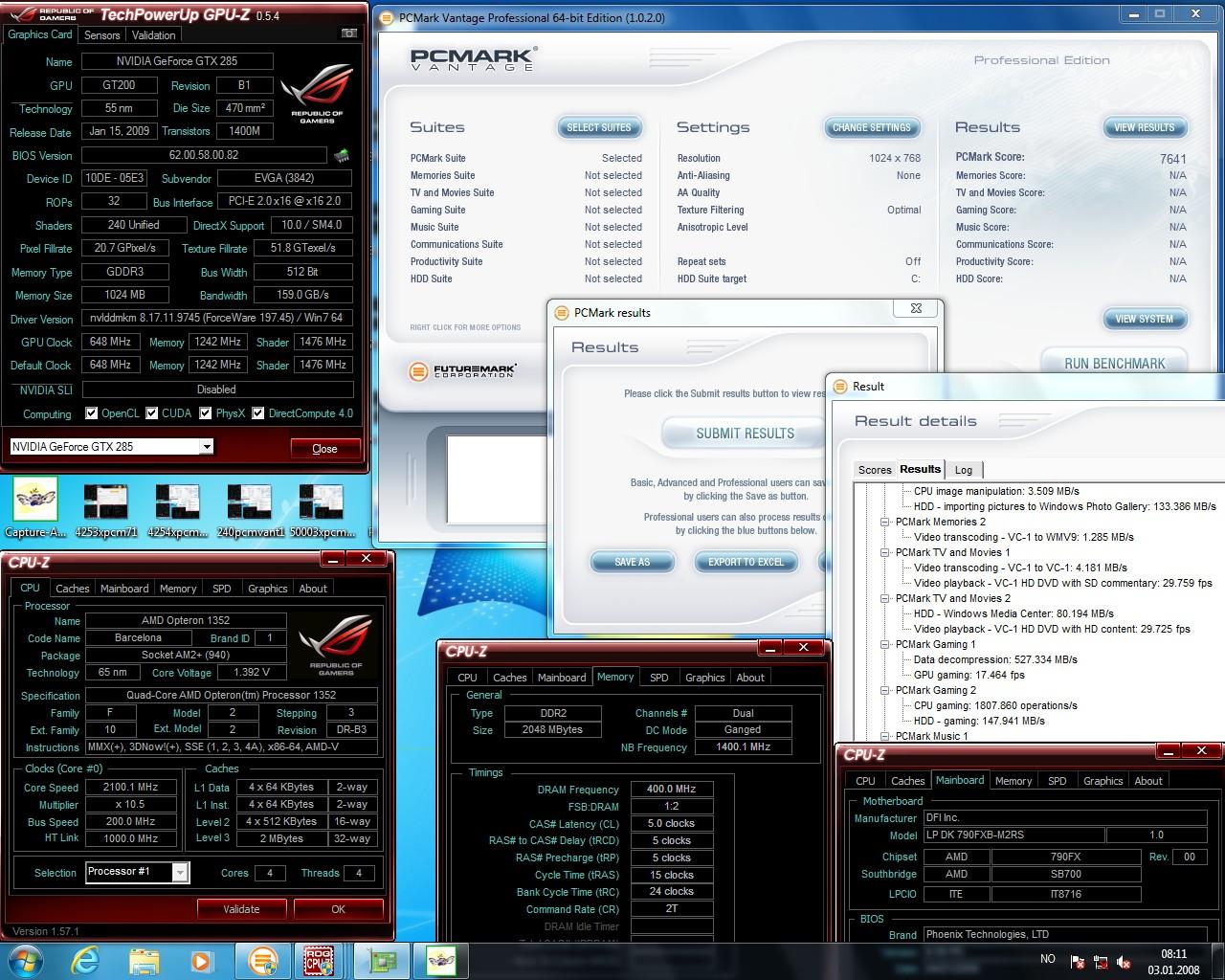The image size is (1225, 980).
Task: Collapse the PCMark Gaming 2 tree node
Action: pyautogui.click(x=885, y=690)
